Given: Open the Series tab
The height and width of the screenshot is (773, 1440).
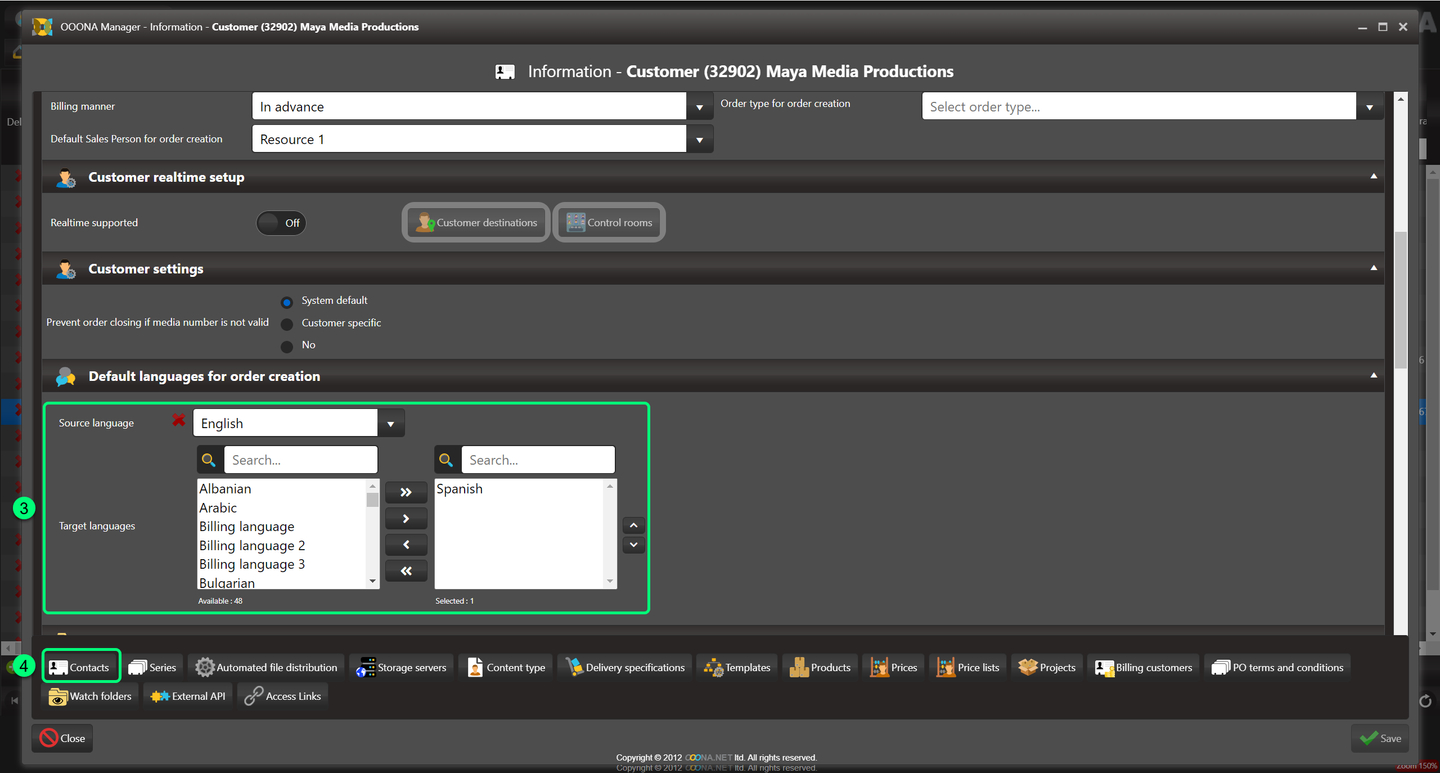Looking at the screenshot, I should 152,667.
